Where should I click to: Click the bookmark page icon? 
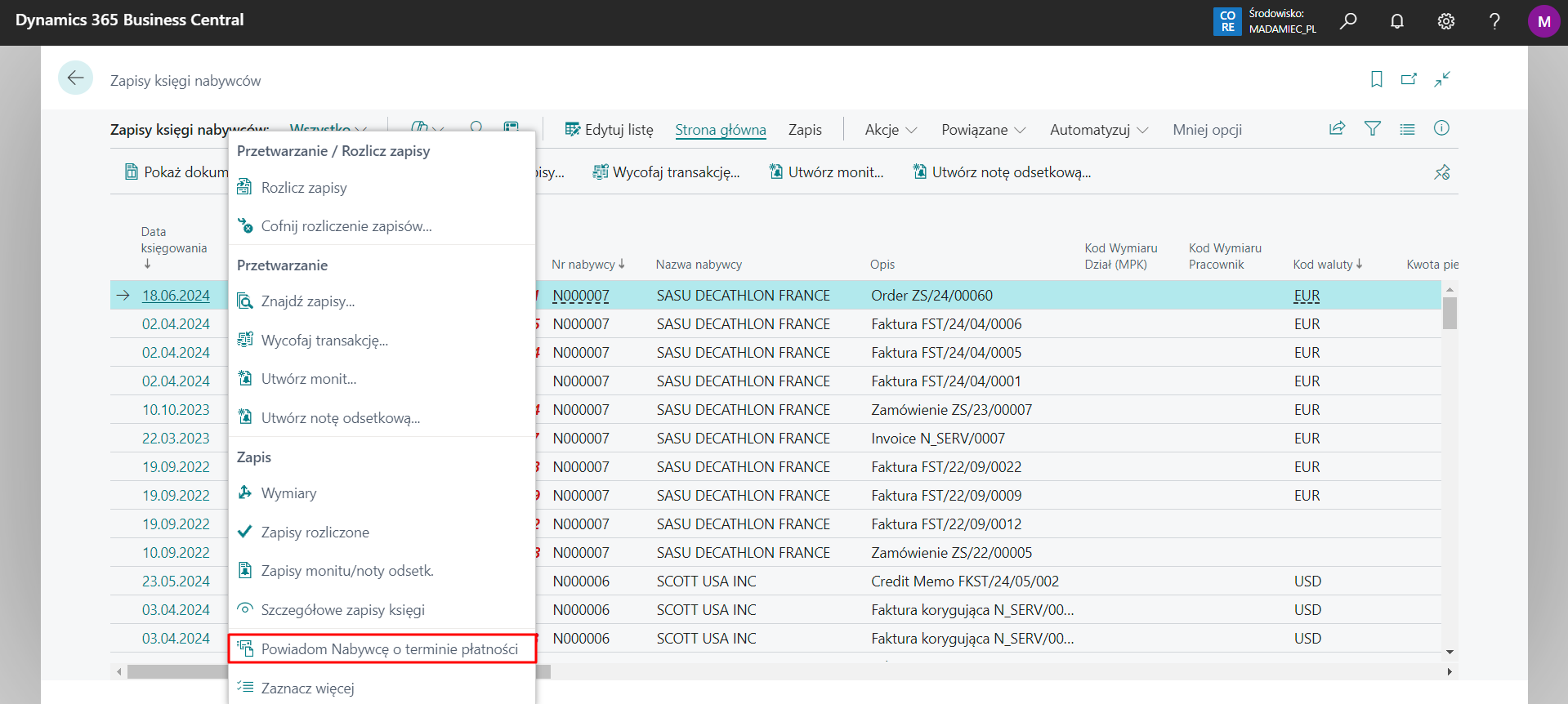(1377, 79)
